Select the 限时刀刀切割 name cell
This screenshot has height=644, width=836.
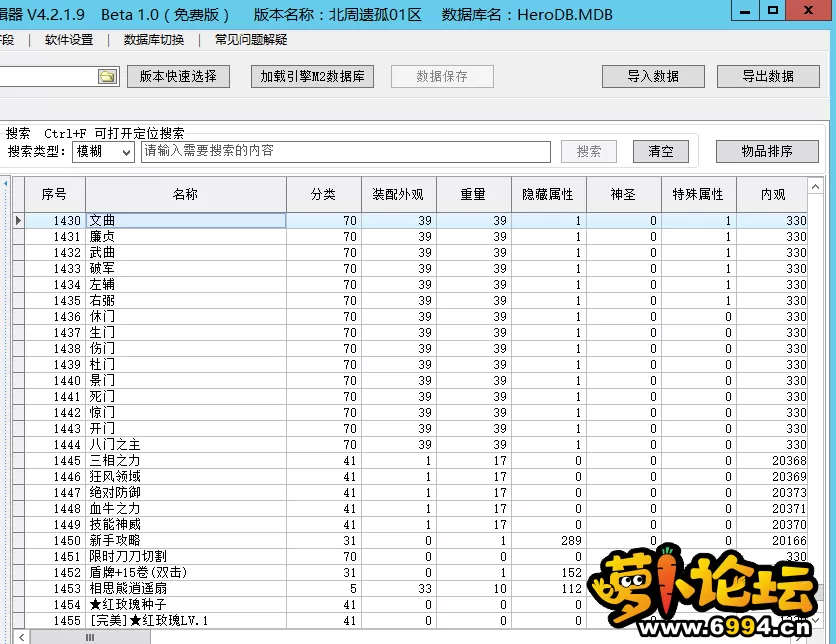186,556
